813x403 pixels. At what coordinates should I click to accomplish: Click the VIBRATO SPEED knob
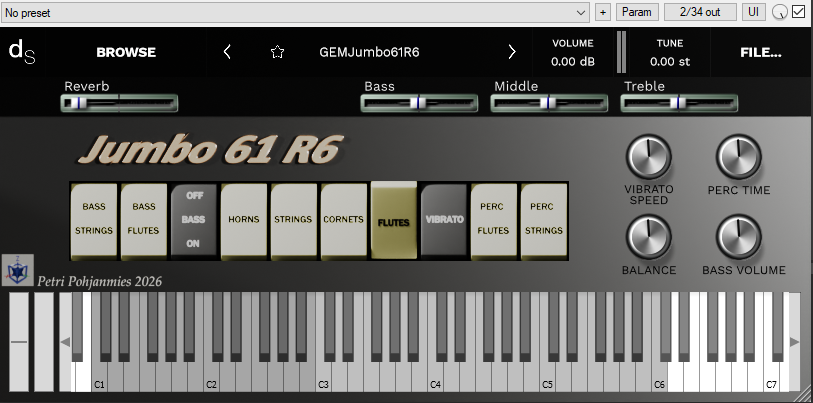pos(648,158)
